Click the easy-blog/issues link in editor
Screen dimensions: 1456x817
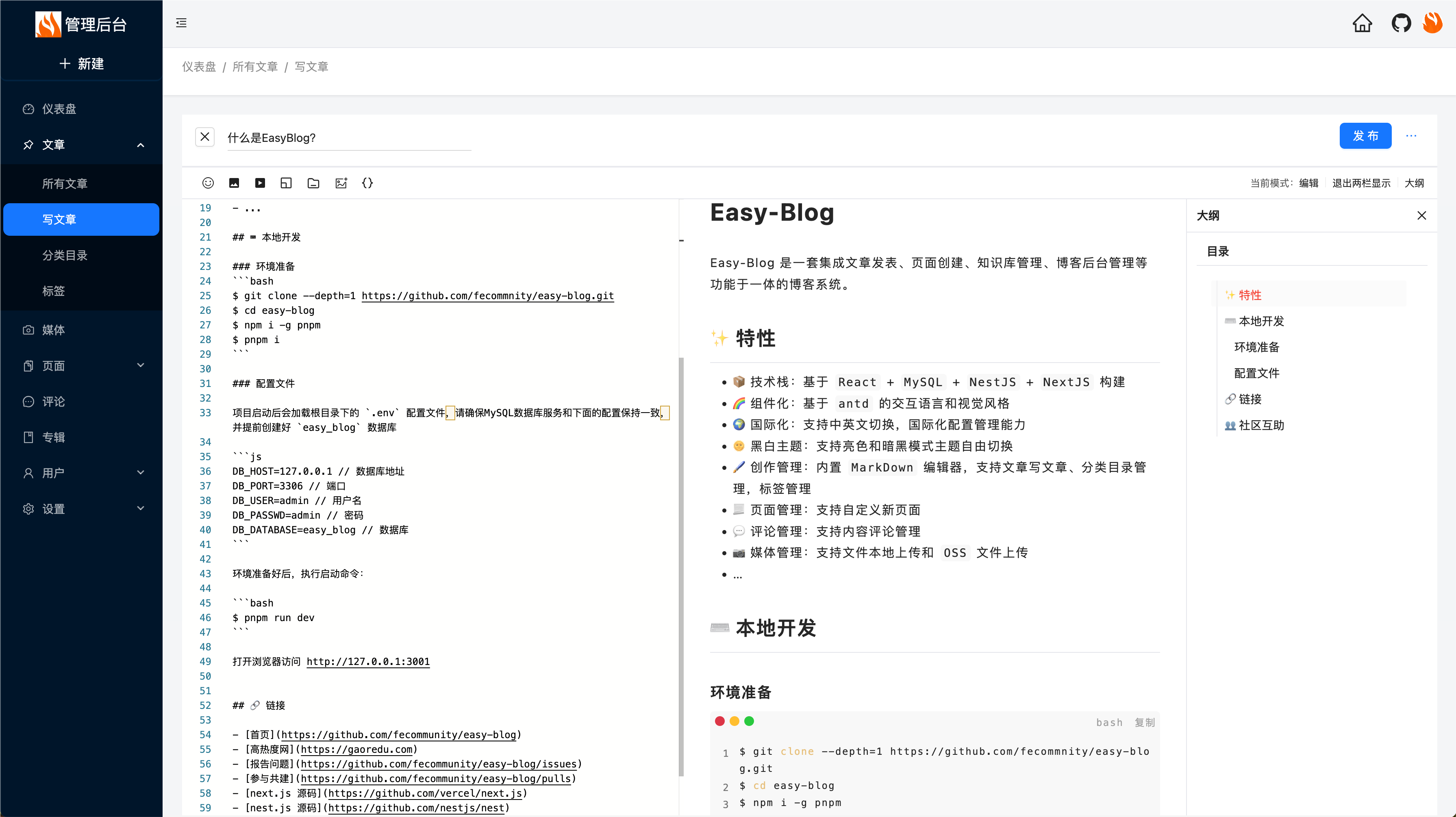[x=439, y=764]
